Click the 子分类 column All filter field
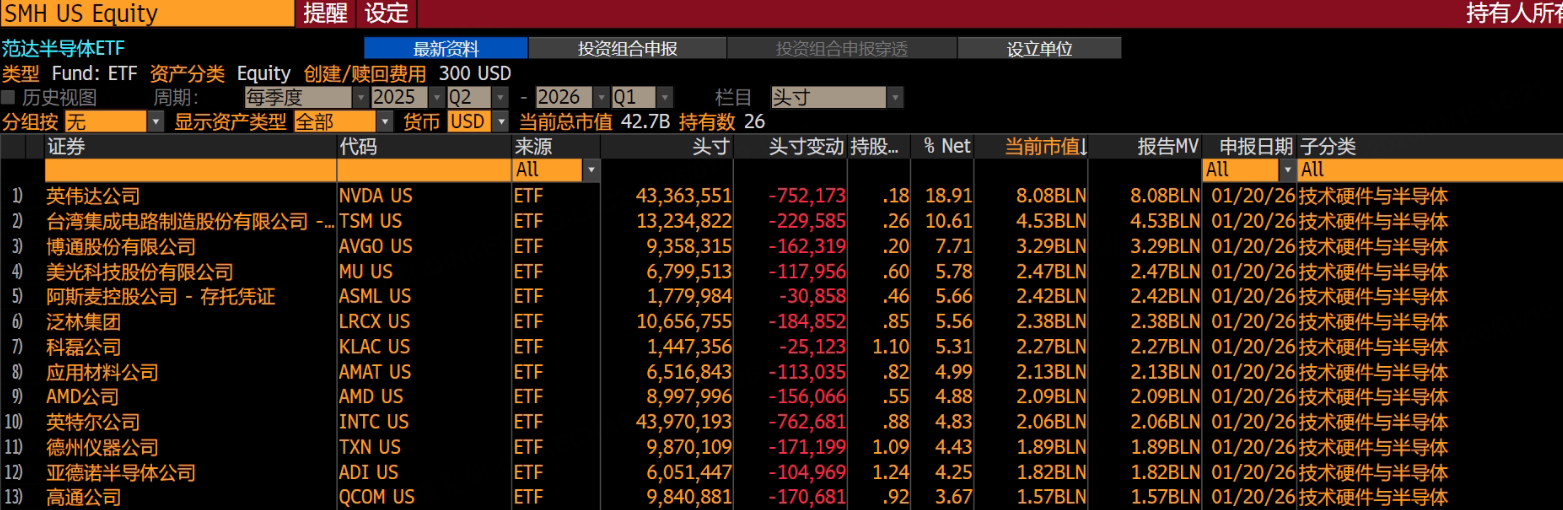 tap(1430, 170)
